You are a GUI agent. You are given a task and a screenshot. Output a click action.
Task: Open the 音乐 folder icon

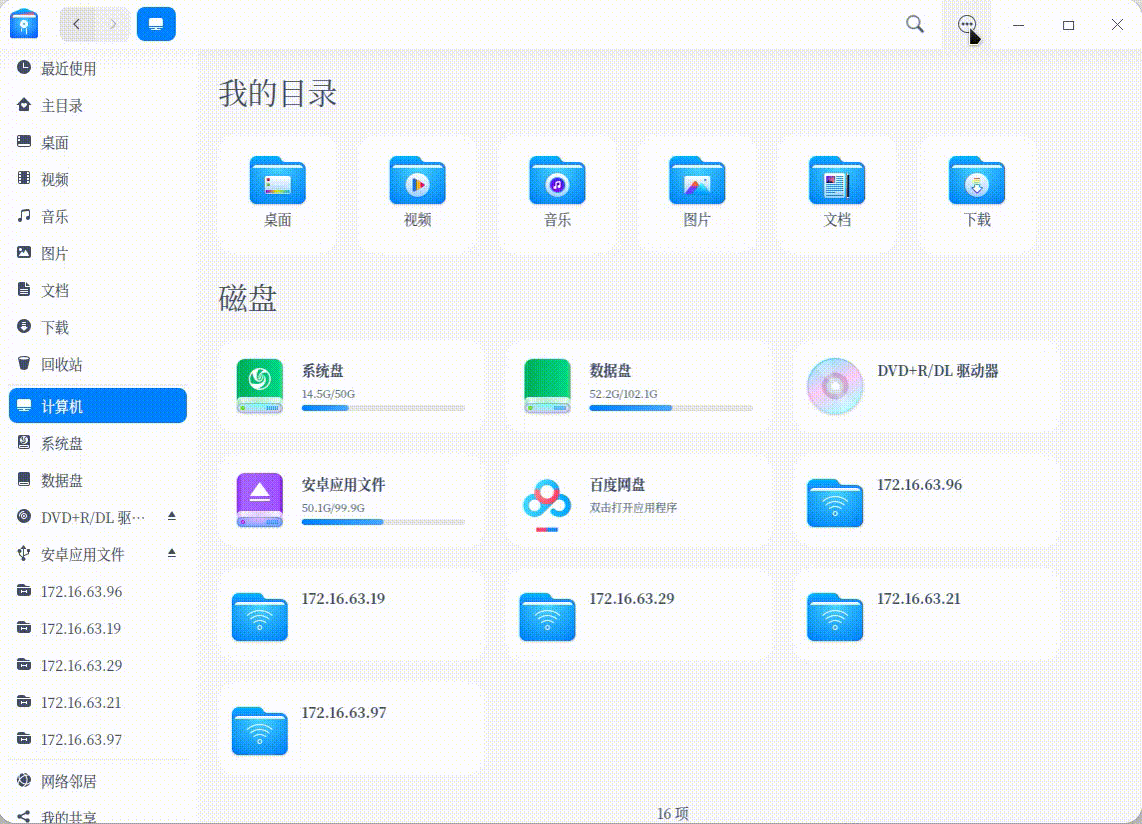tap(556, 182)
